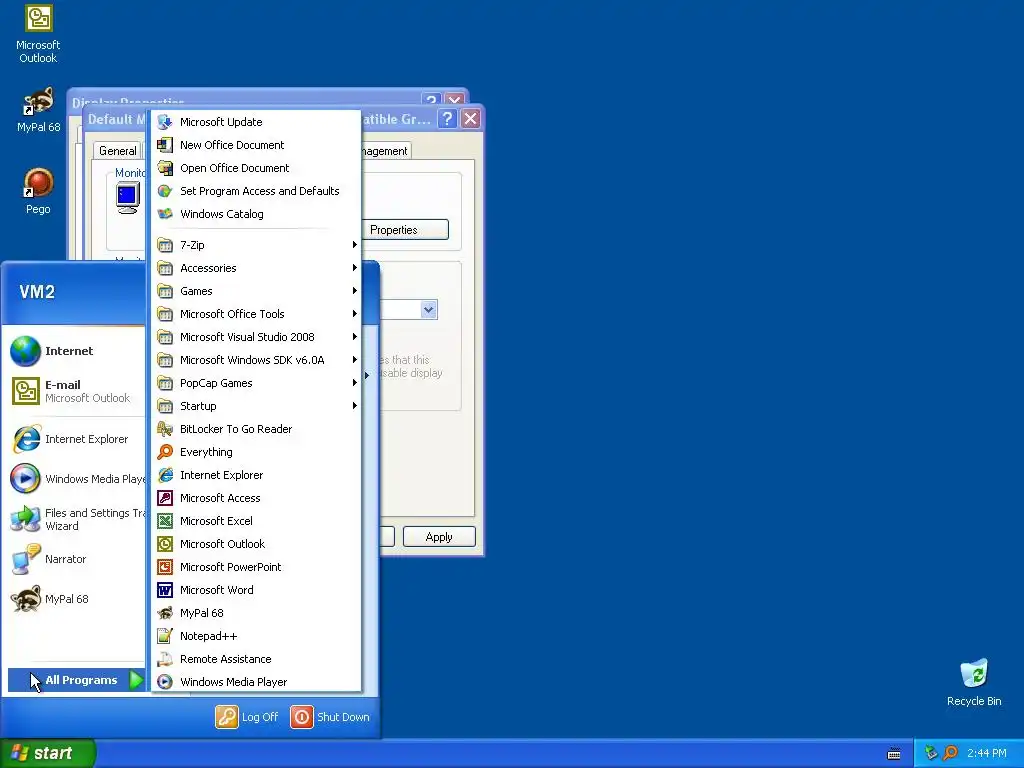The image size is (1024, 768).
Task: Open MyPal 68 in All Programs list
Action: [256, 613]
